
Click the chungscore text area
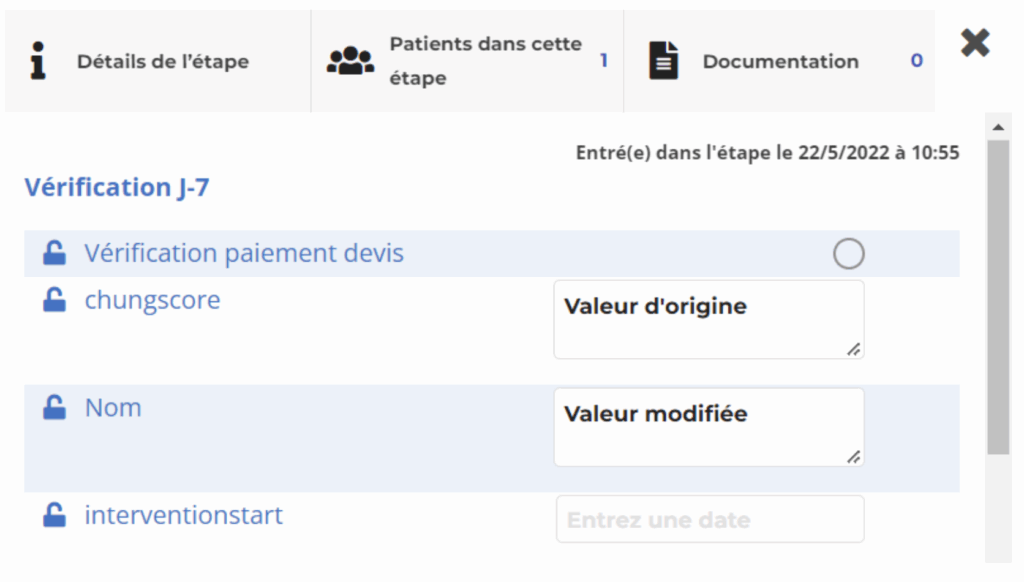pyautogui.click(x=708, y=319)
